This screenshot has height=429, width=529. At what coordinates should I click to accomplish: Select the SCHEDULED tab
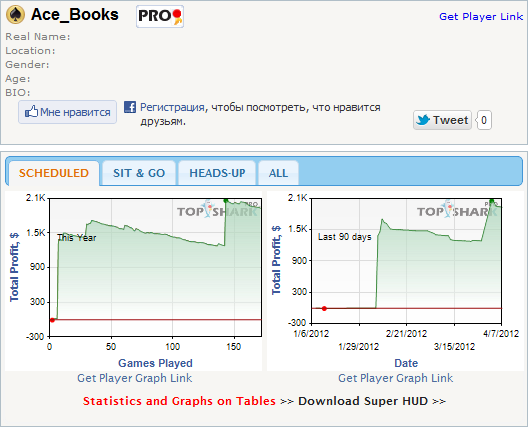(54, 173)
